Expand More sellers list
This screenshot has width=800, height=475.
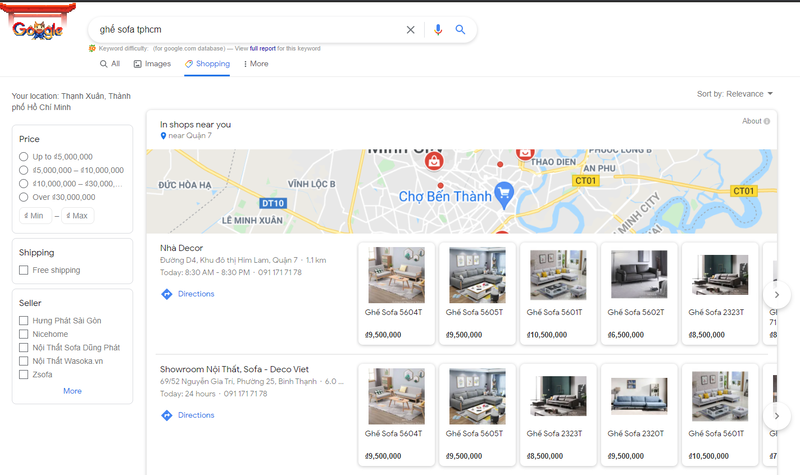[x=72, y=391]
